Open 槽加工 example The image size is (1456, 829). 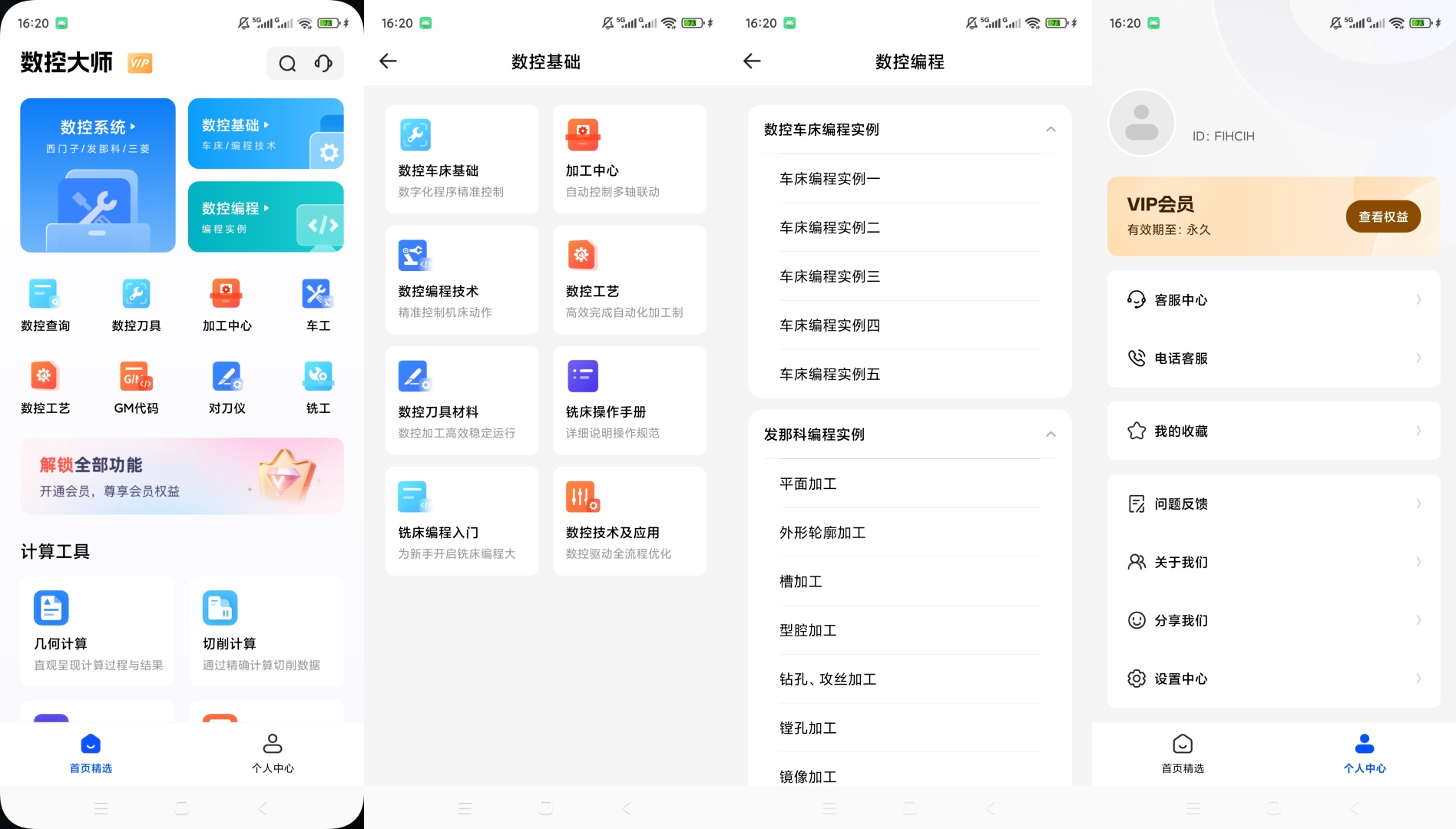click(x=910, y=581)
